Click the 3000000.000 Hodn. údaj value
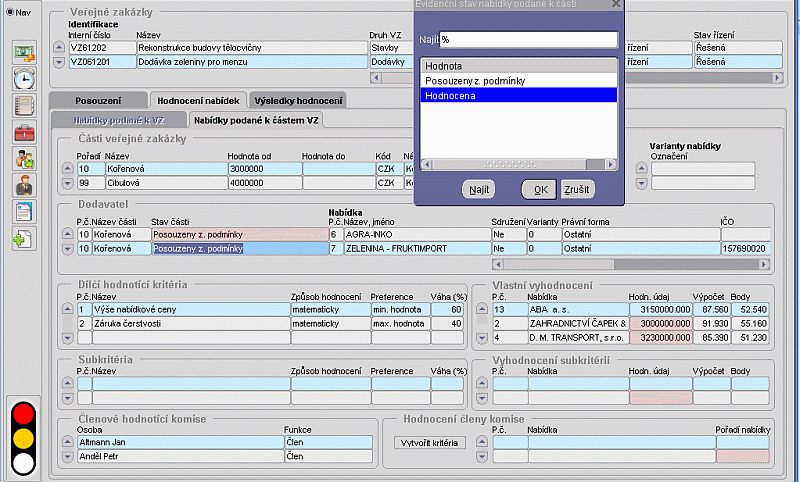 [x=661, y=324]
